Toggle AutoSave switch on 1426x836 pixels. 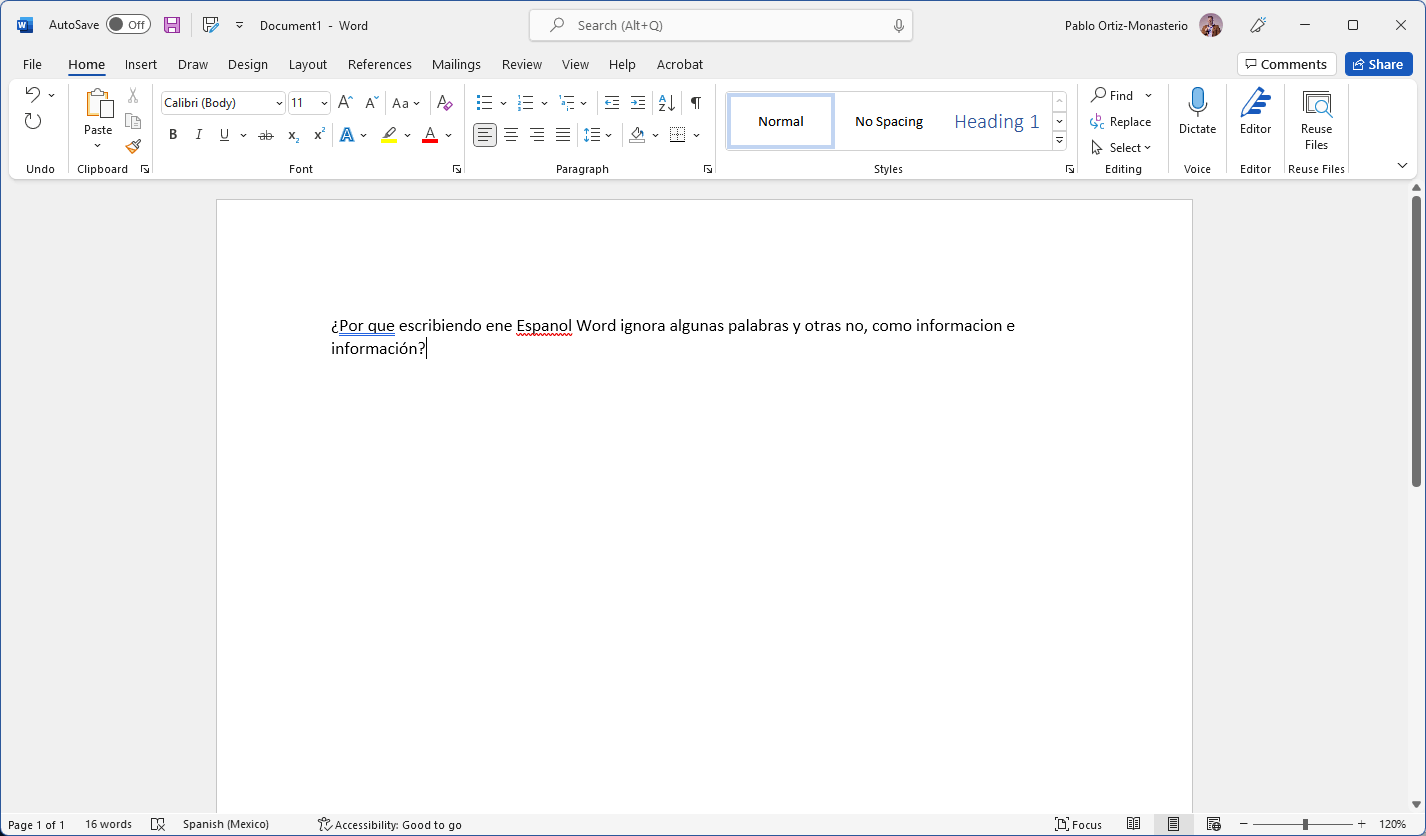point(128,25)
